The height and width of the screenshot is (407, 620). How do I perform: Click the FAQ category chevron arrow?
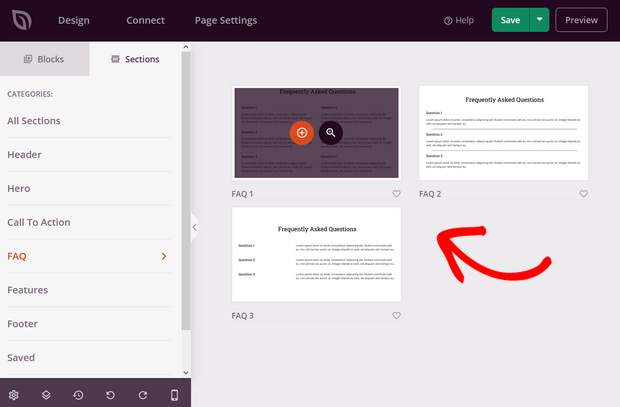(x=164, y=256)
